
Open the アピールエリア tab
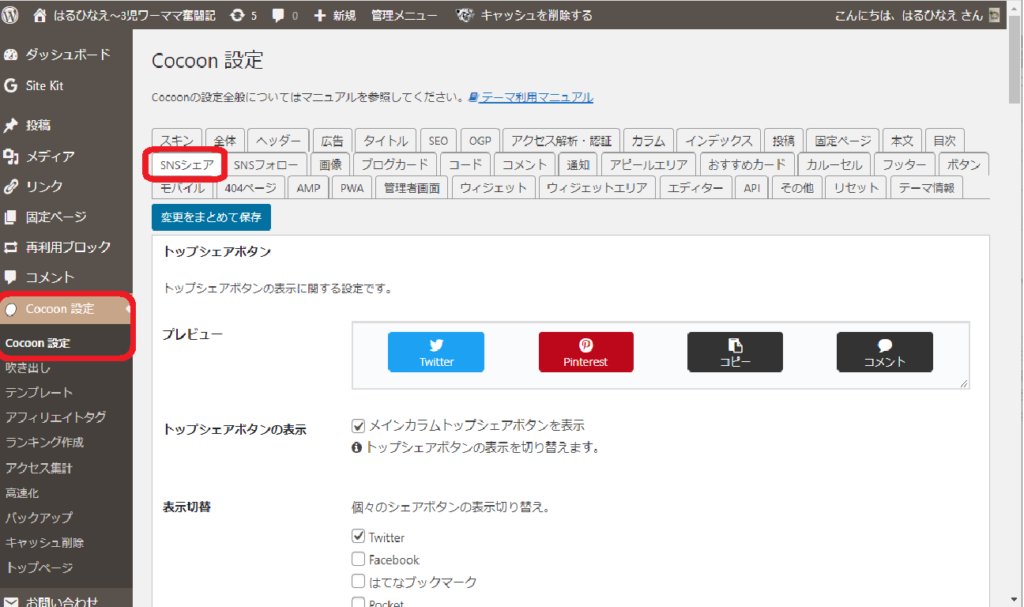coord(648,165)
